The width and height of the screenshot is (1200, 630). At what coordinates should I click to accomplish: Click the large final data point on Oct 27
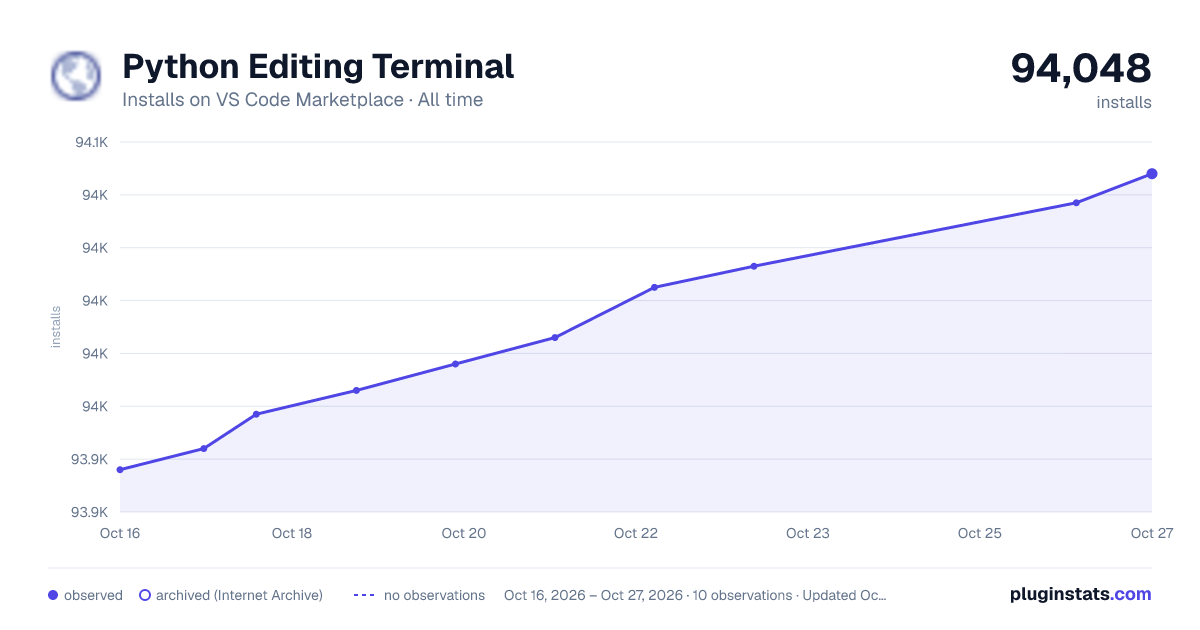(1152, 174)
